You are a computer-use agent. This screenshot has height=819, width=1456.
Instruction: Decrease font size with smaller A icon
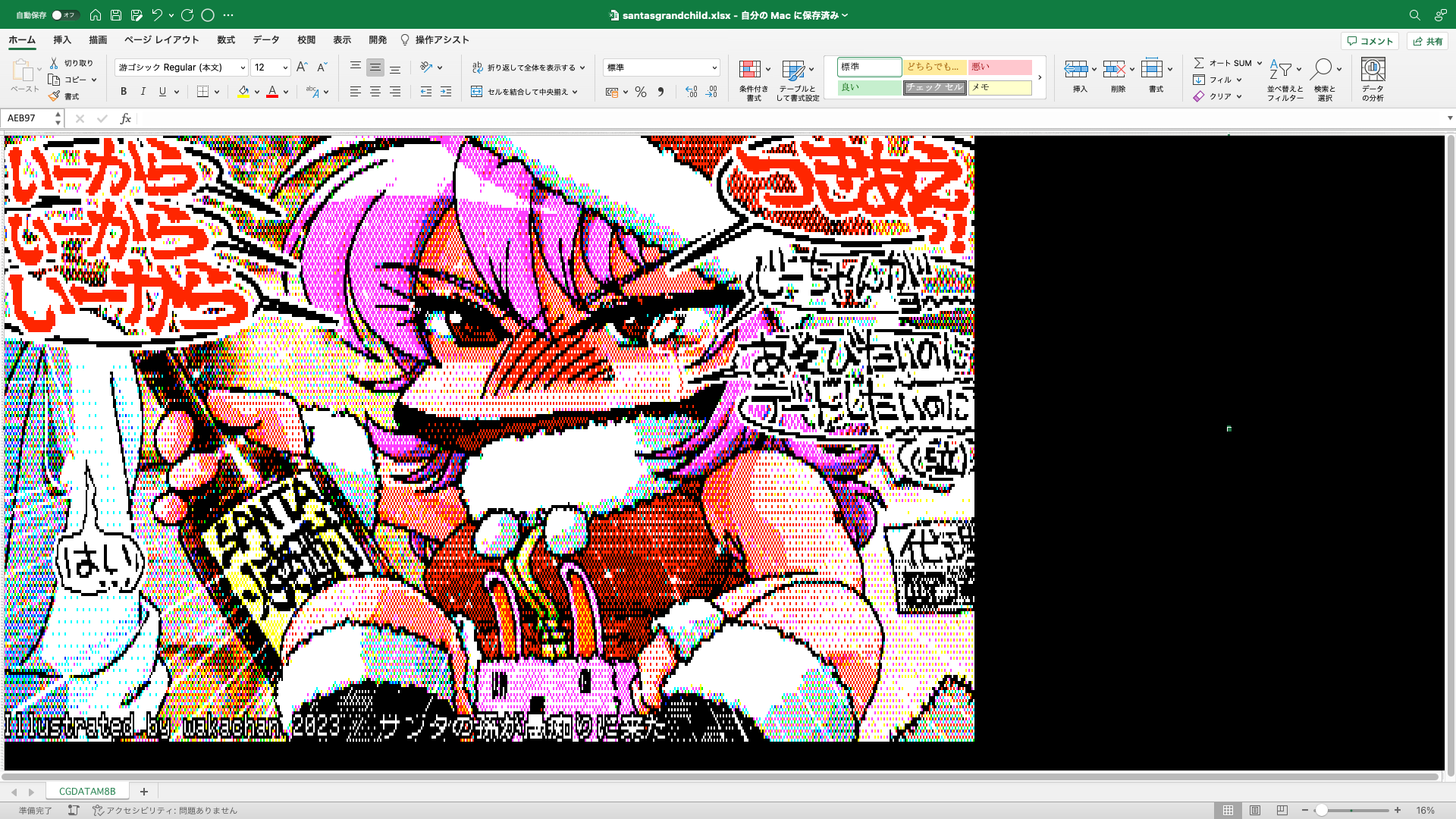[322, 67]
